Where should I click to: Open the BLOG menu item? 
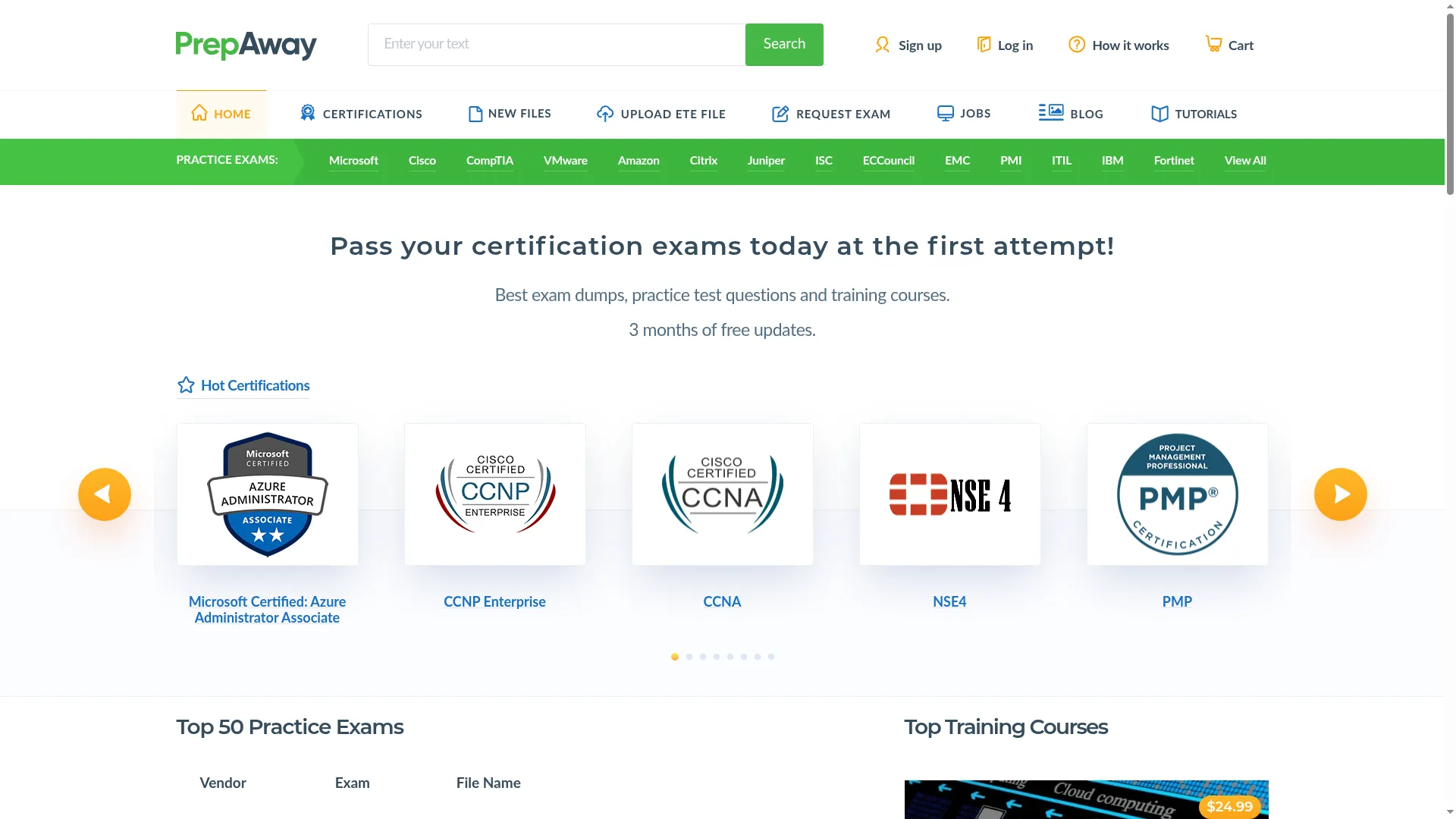click(x=1071, y=114)
